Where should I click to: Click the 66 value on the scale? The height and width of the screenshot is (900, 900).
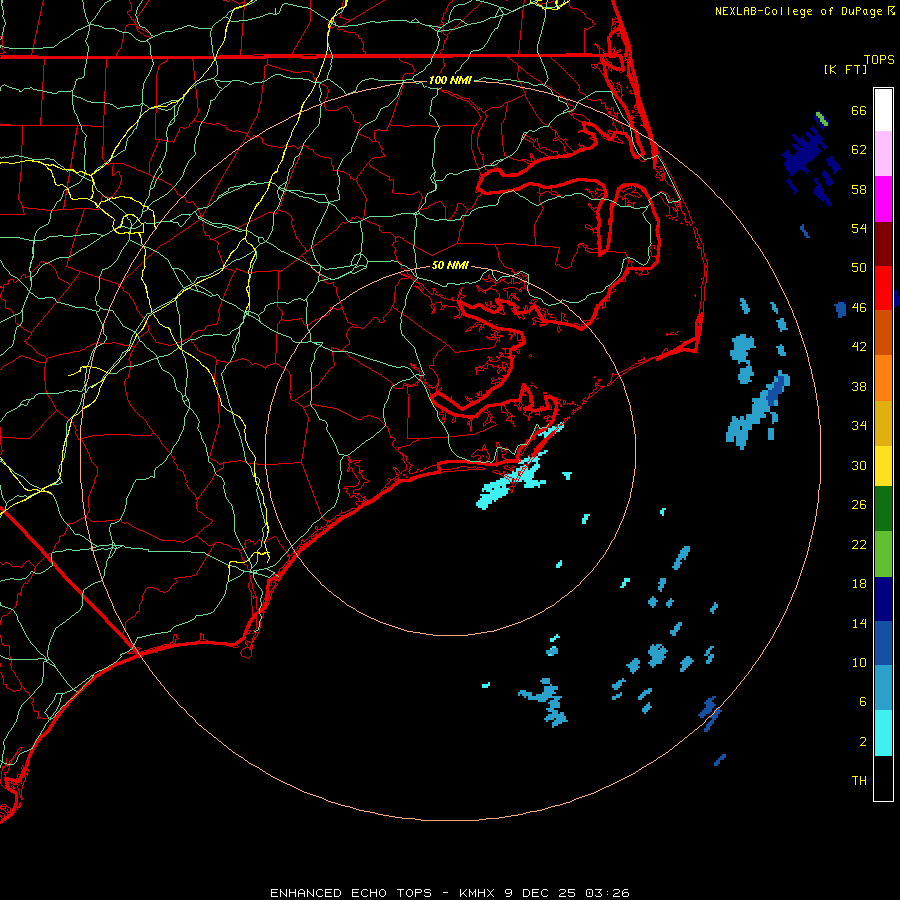[x=859, y=110]
